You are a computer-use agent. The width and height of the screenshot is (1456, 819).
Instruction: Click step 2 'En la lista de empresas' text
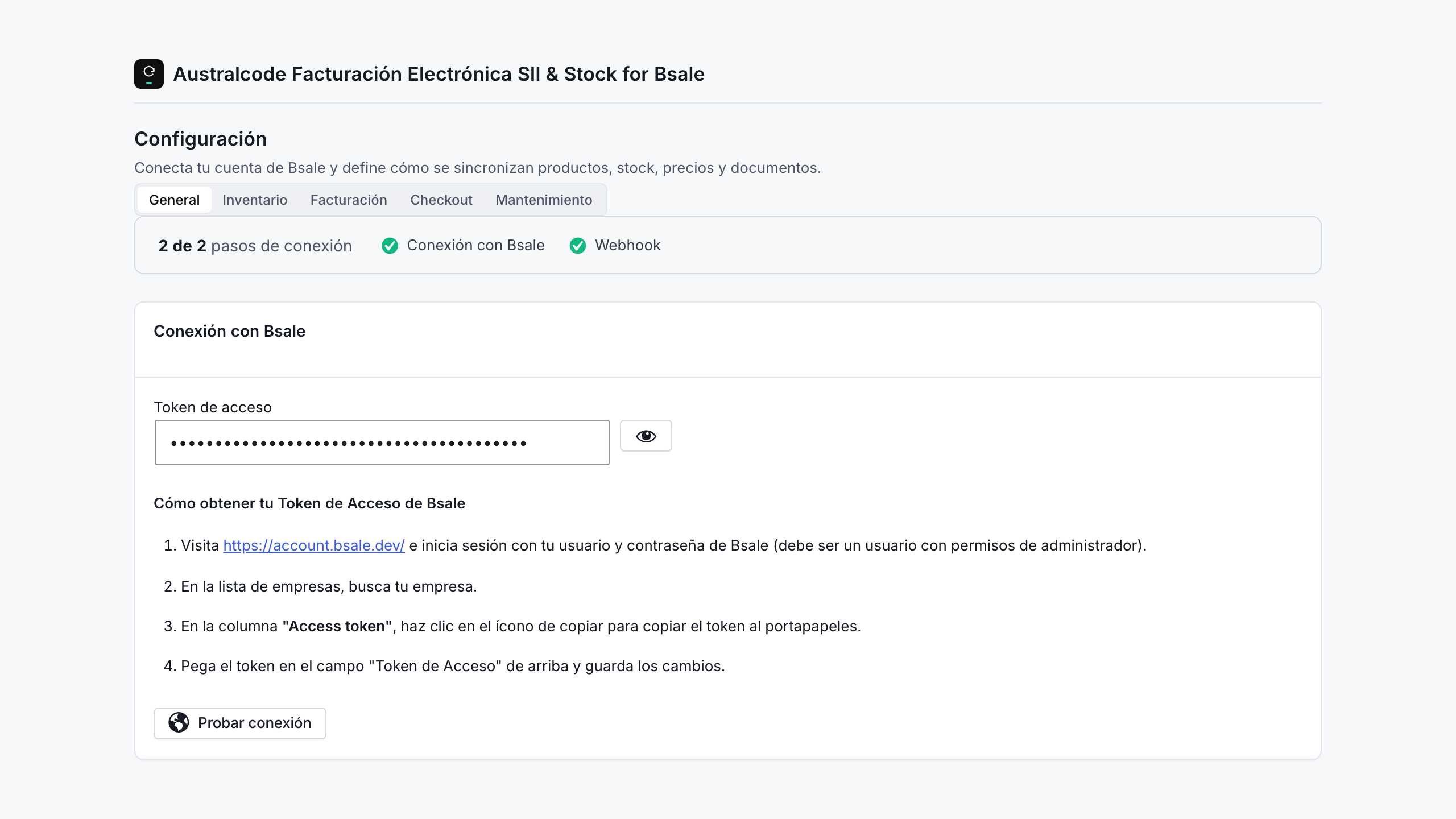329,586
